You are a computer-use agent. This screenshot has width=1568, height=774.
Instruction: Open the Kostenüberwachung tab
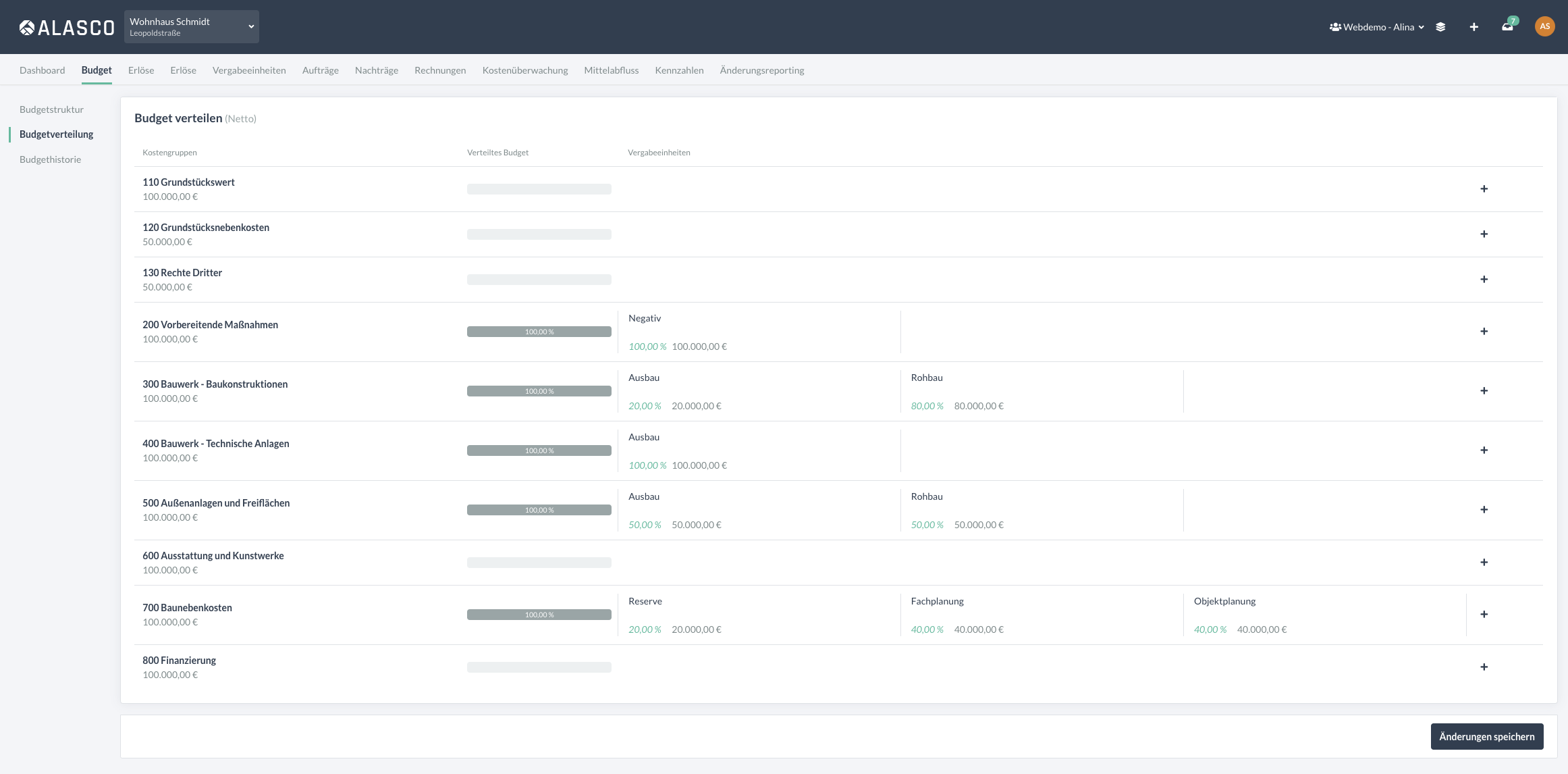pyautogui.click(x=525, y=70)
